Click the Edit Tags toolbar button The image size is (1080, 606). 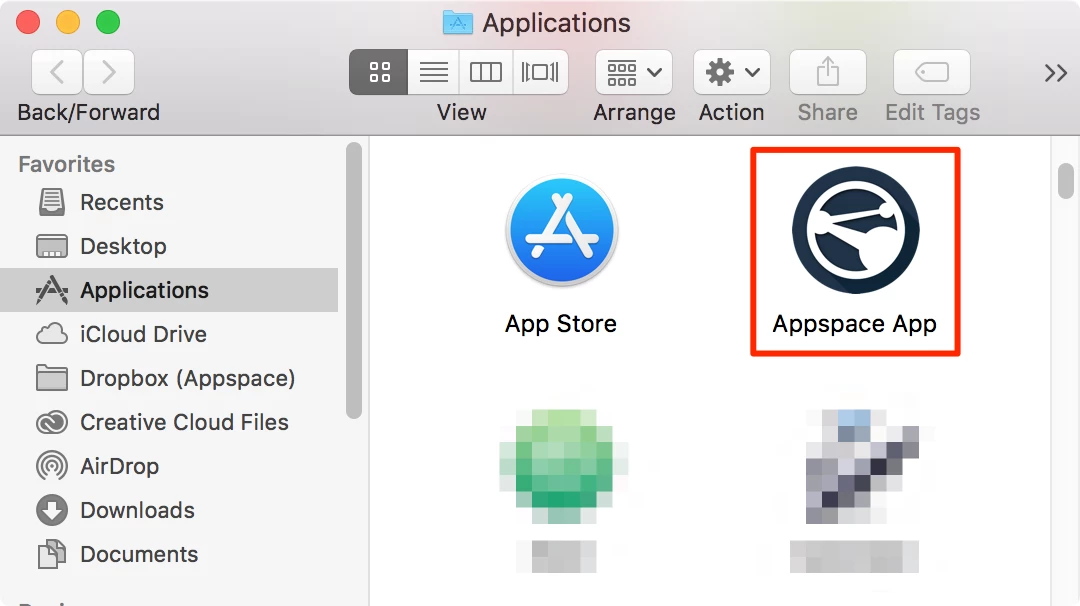coord(931,72)
